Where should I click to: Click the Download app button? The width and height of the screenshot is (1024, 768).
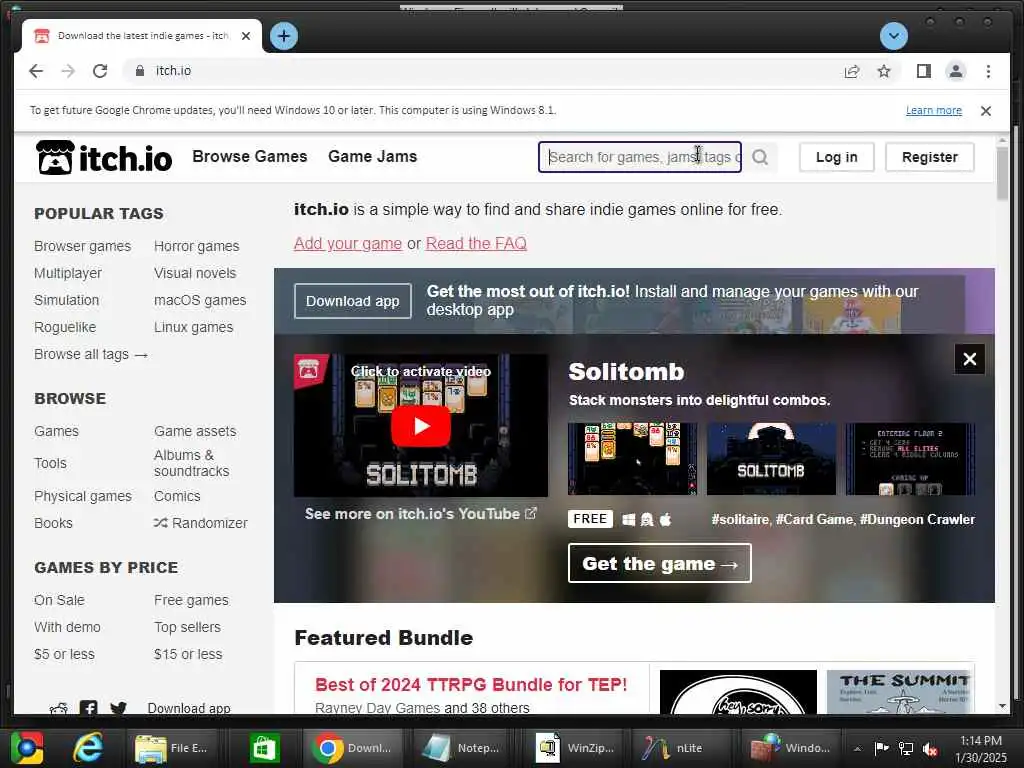point(353,301)
